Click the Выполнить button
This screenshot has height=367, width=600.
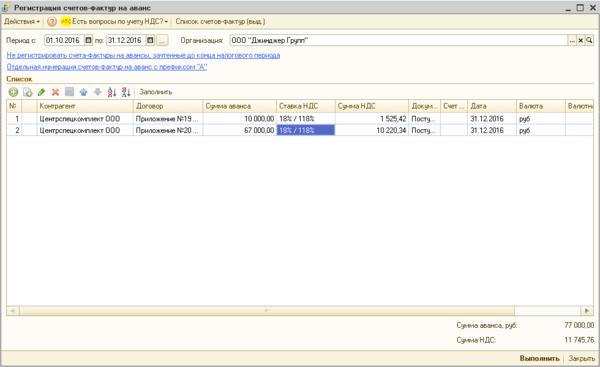pyautogui.click(x=540, y=359)
